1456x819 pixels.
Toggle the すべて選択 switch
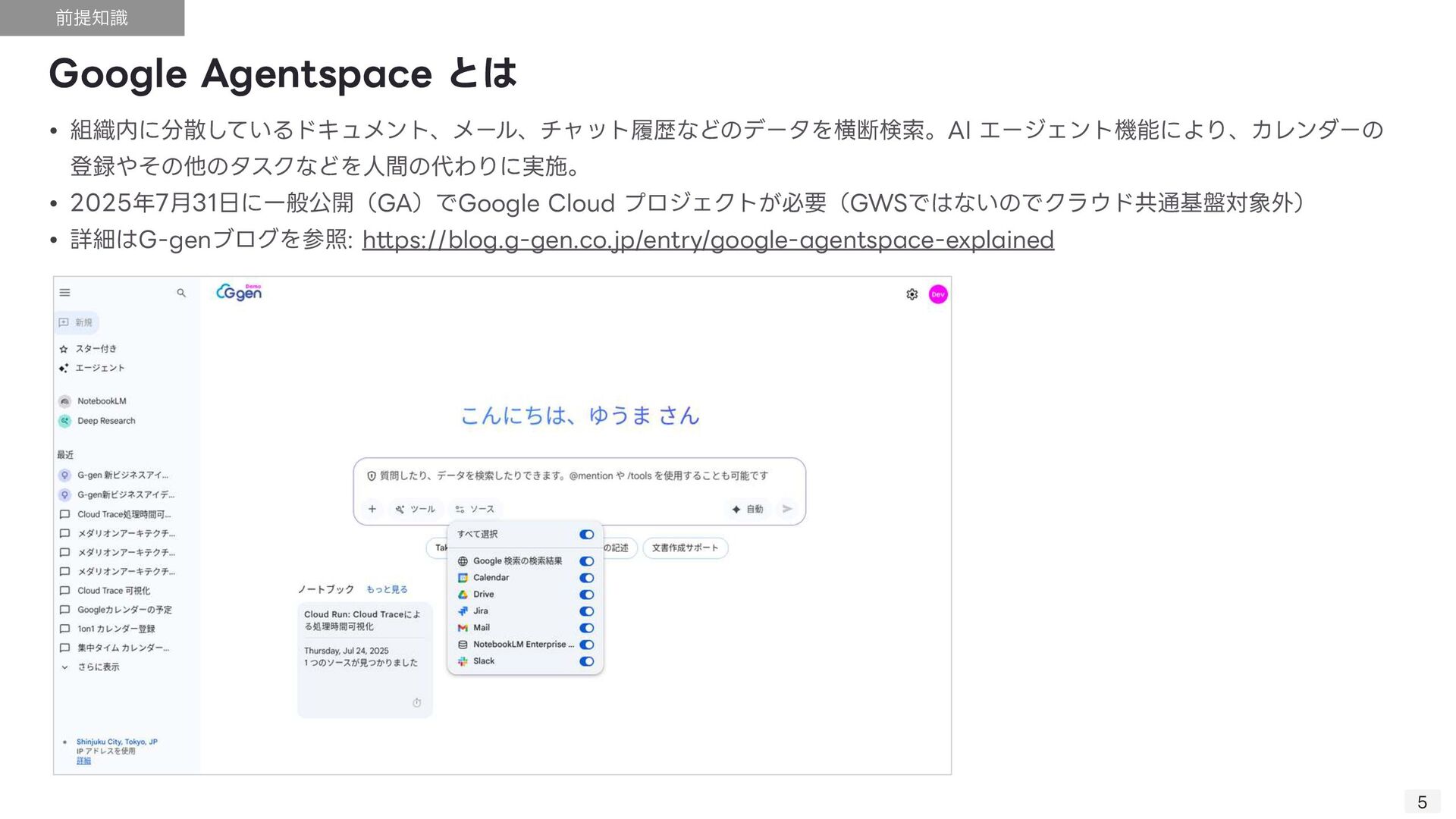[x=587, y=535]
